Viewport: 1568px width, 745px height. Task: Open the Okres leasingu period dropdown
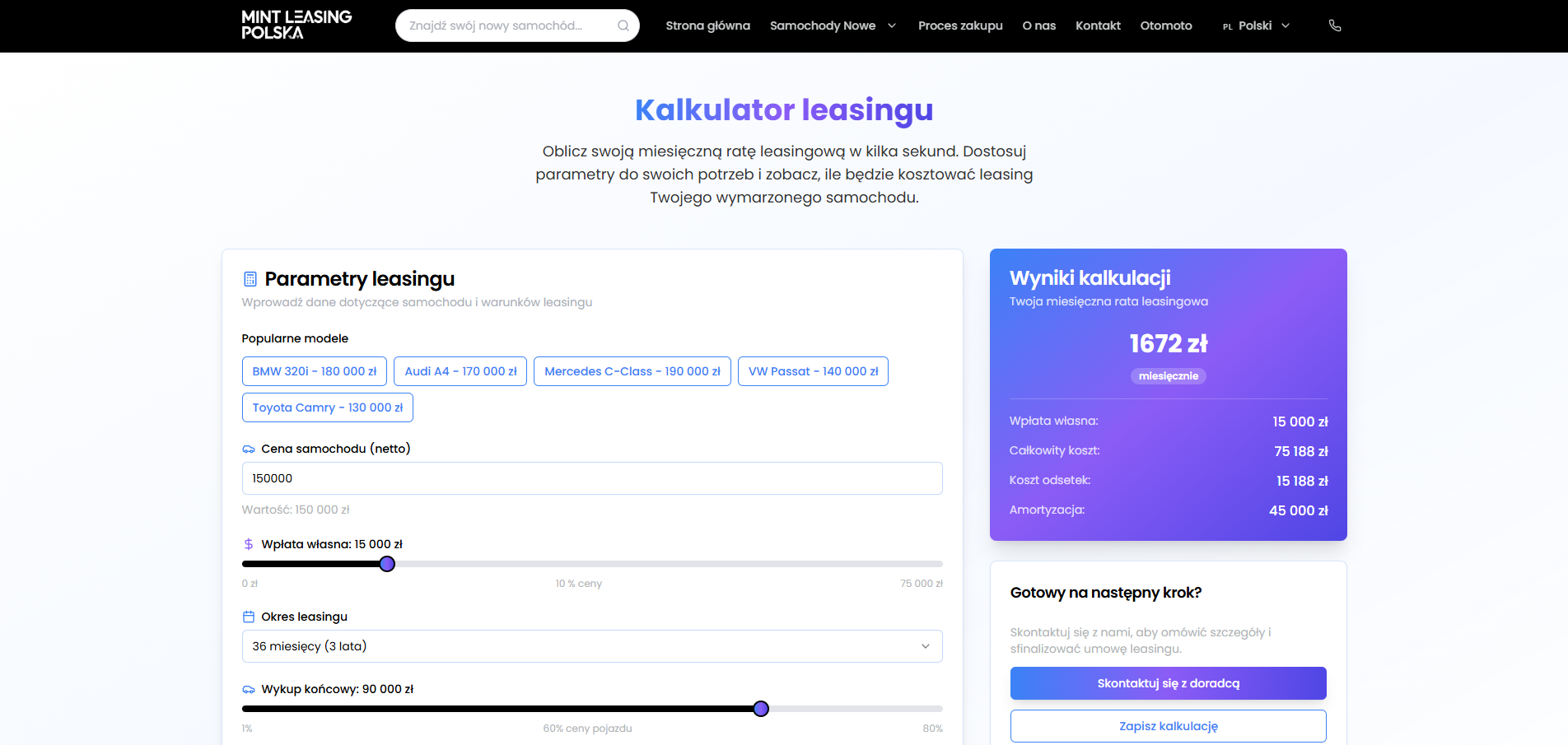click(592, 646)
